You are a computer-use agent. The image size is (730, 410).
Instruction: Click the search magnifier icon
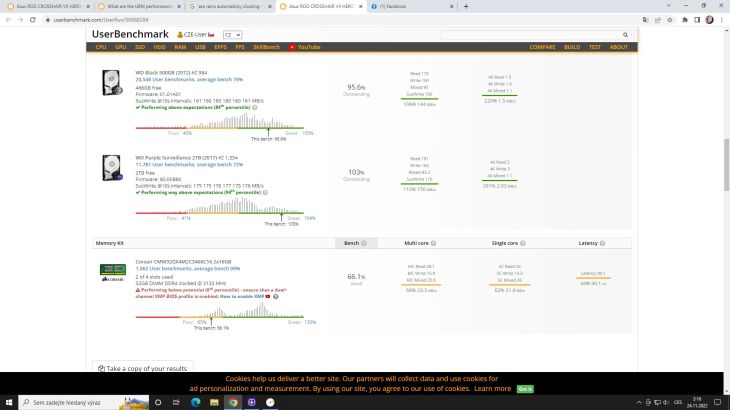click(625, 35)
